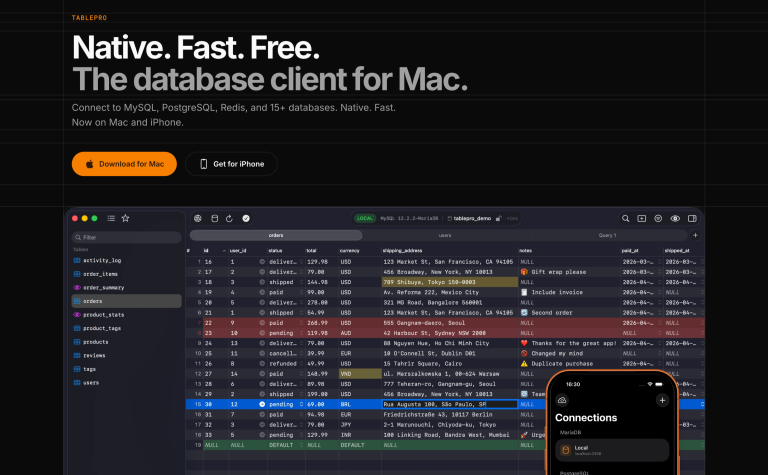This screenshot has width=768, height=475.
Task: Switch to the Query 1 tab
Action: [x=607, y=236]
